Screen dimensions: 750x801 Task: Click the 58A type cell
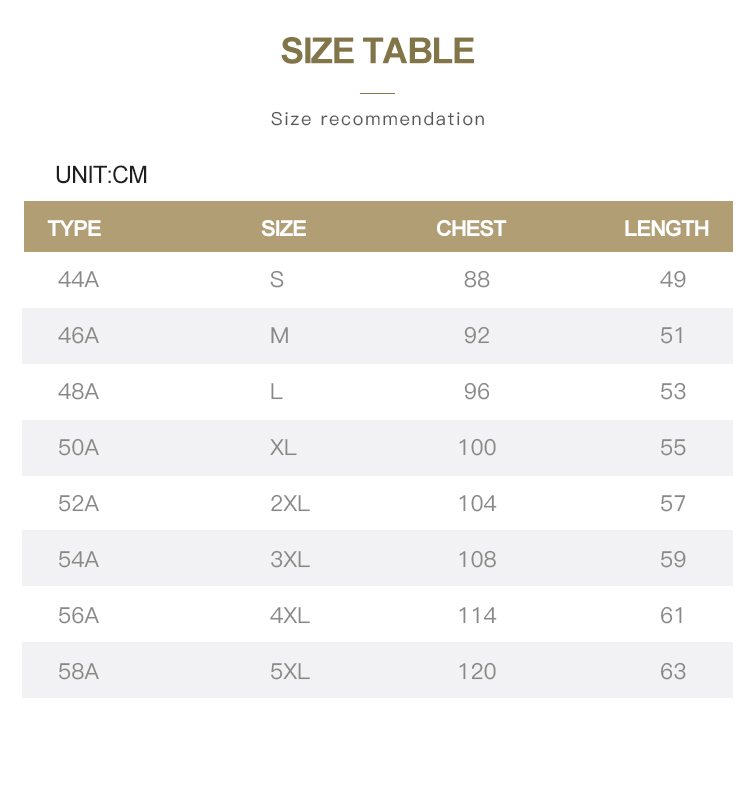(x=79, y=672)
